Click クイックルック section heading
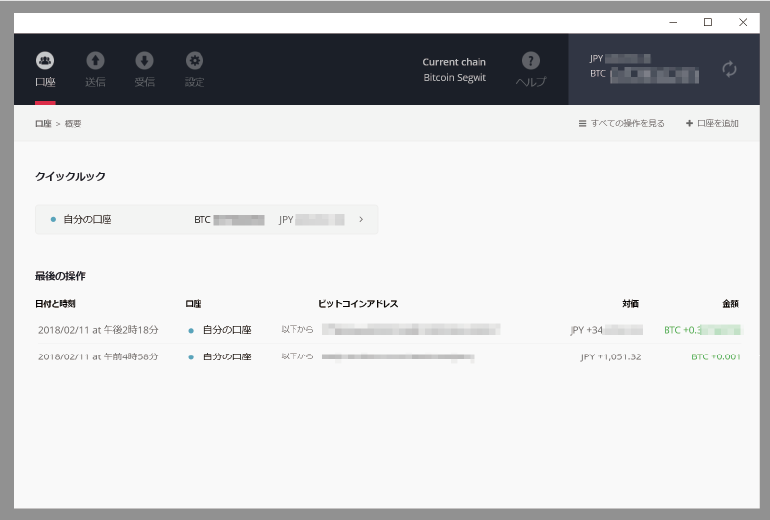Viewport: 770px width, 520px height. pos(70,176)
